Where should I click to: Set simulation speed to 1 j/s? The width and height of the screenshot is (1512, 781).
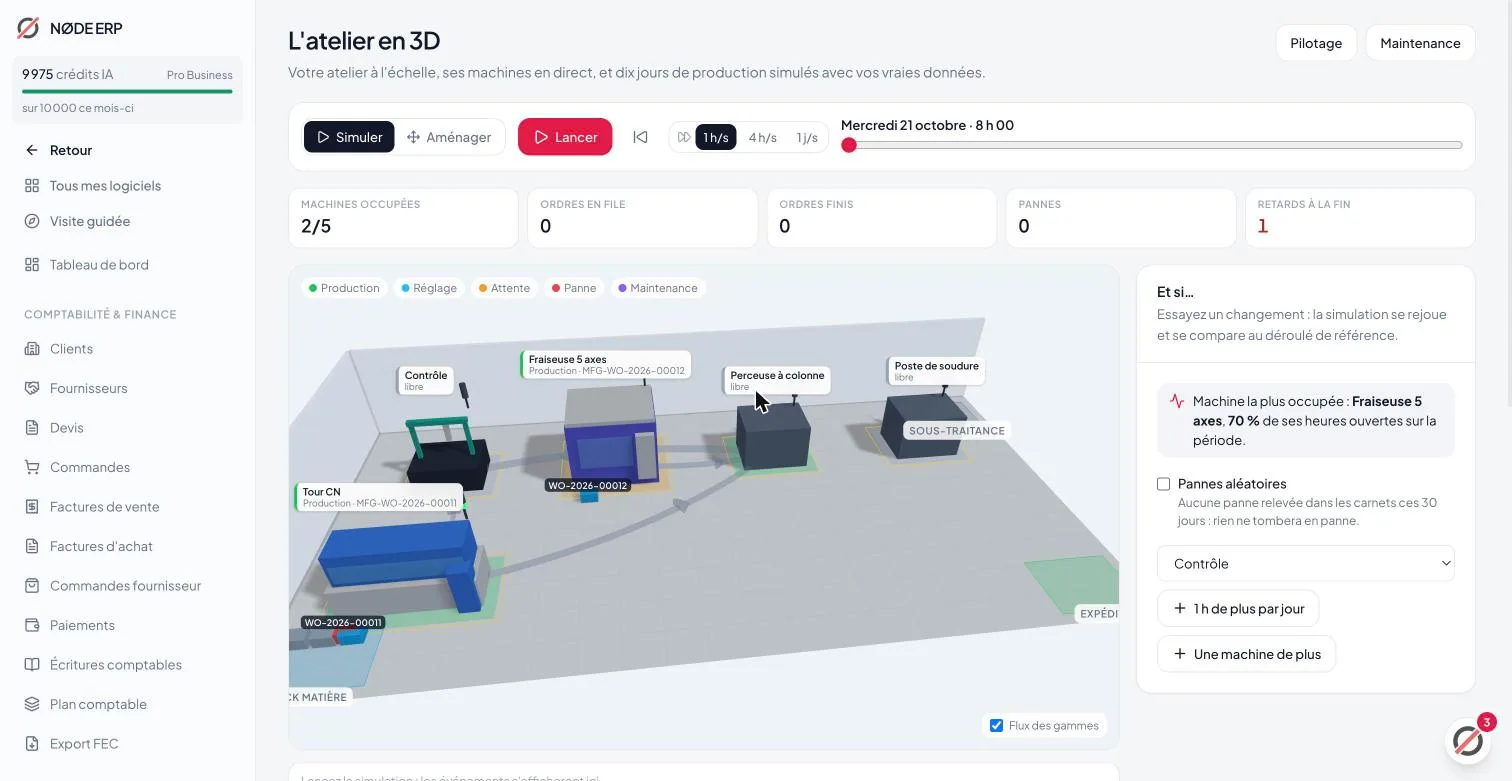[806, 138]
